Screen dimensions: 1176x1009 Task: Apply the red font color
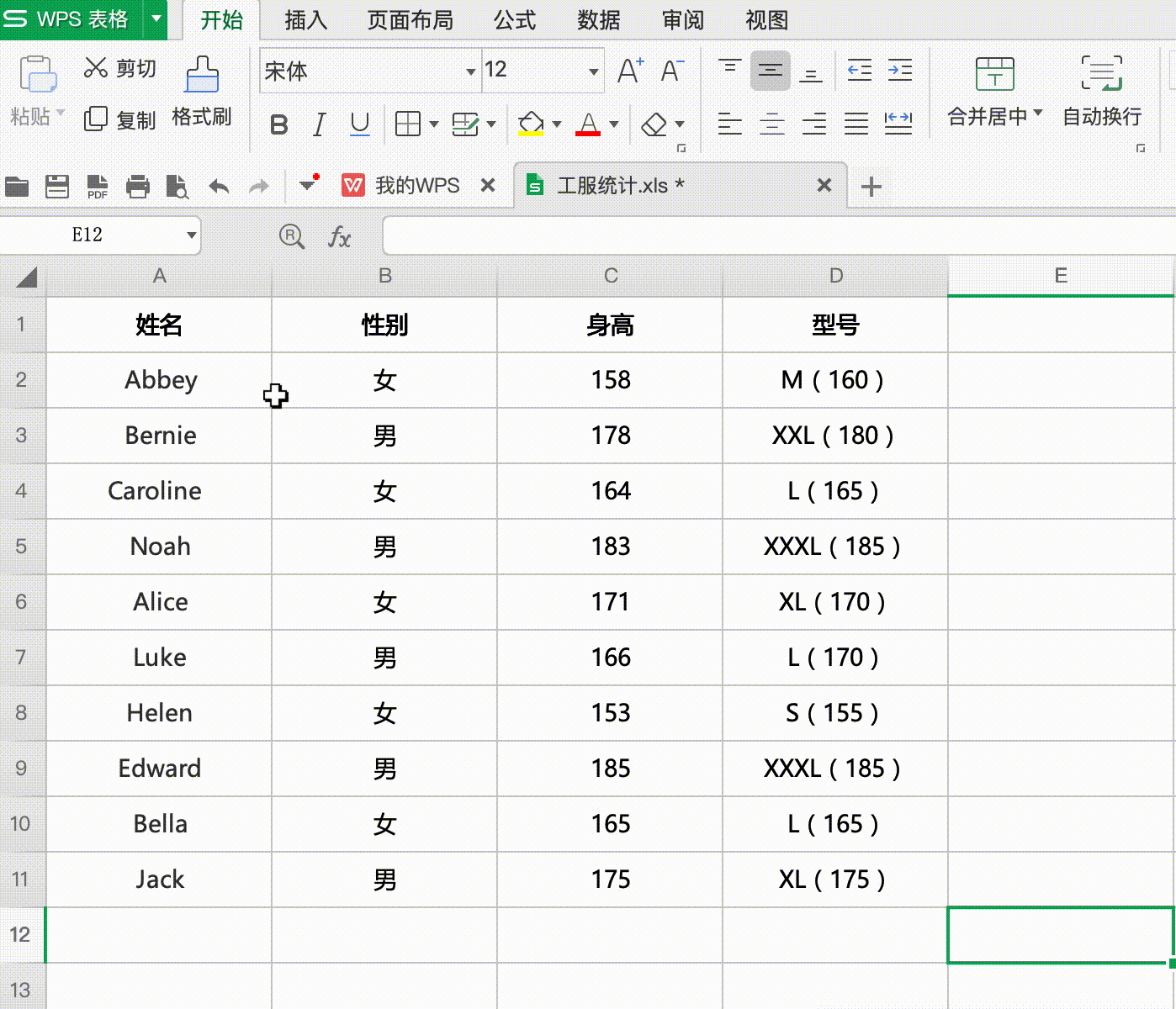(588, 124)
